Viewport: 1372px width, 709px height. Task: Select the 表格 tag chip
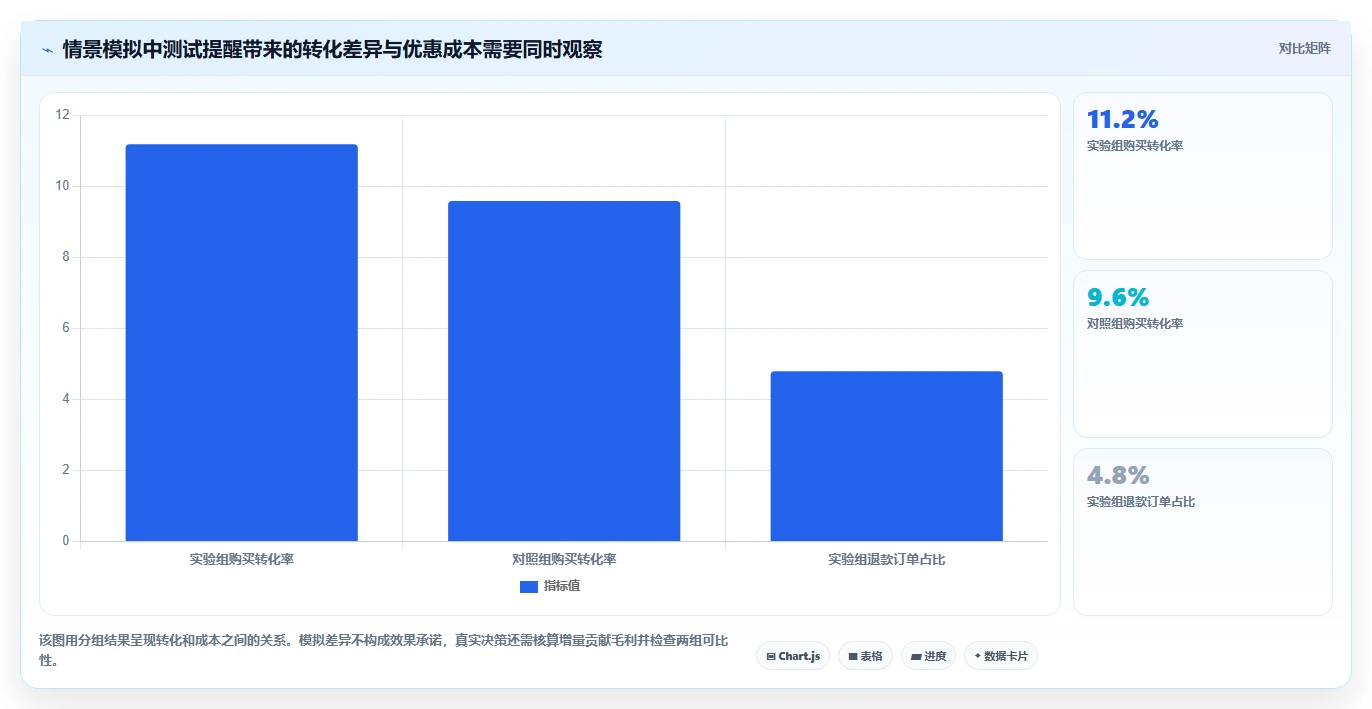click(865, 656)
